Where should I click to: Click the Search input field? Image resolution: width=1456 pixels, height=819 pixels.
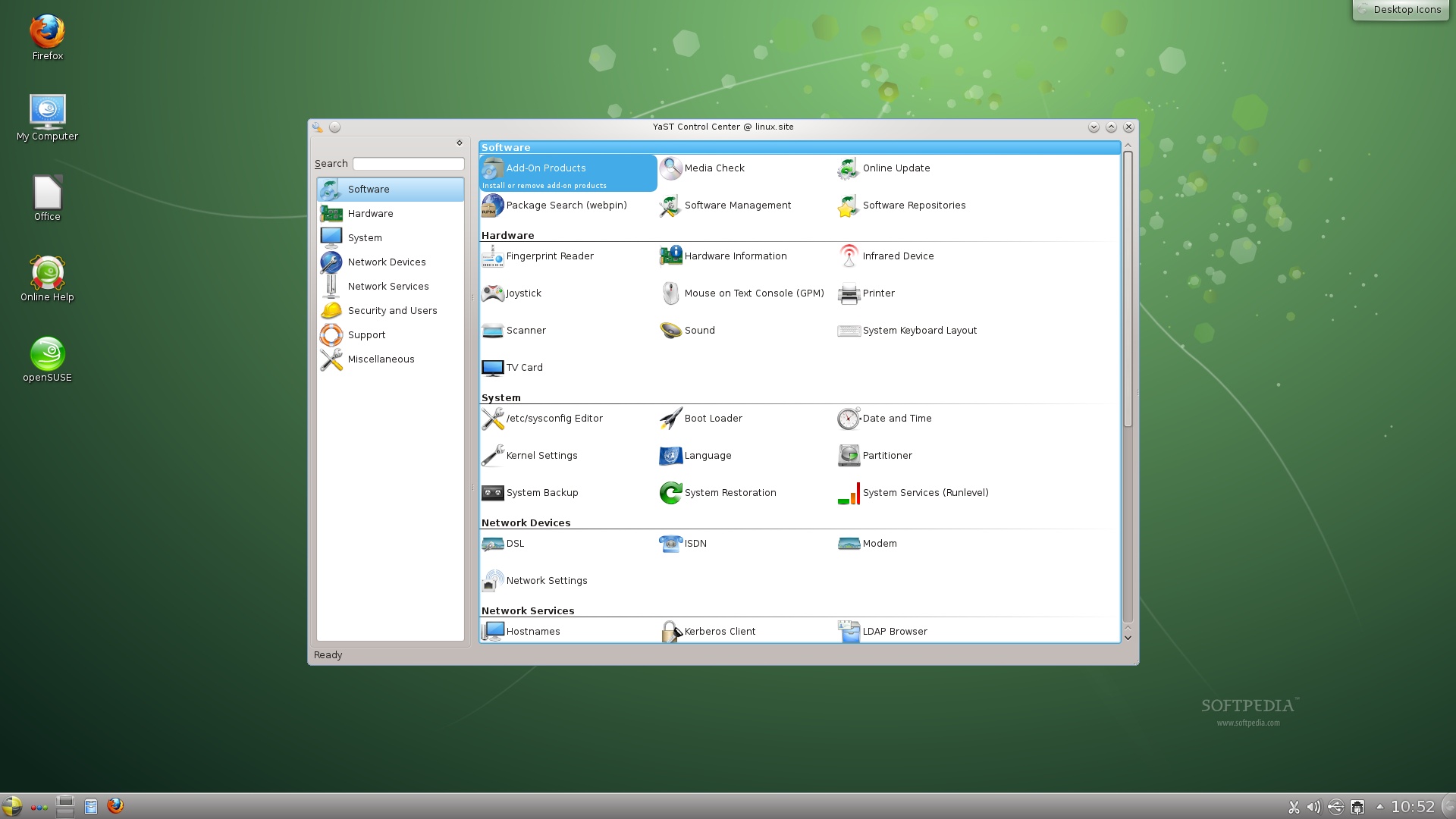409,164
